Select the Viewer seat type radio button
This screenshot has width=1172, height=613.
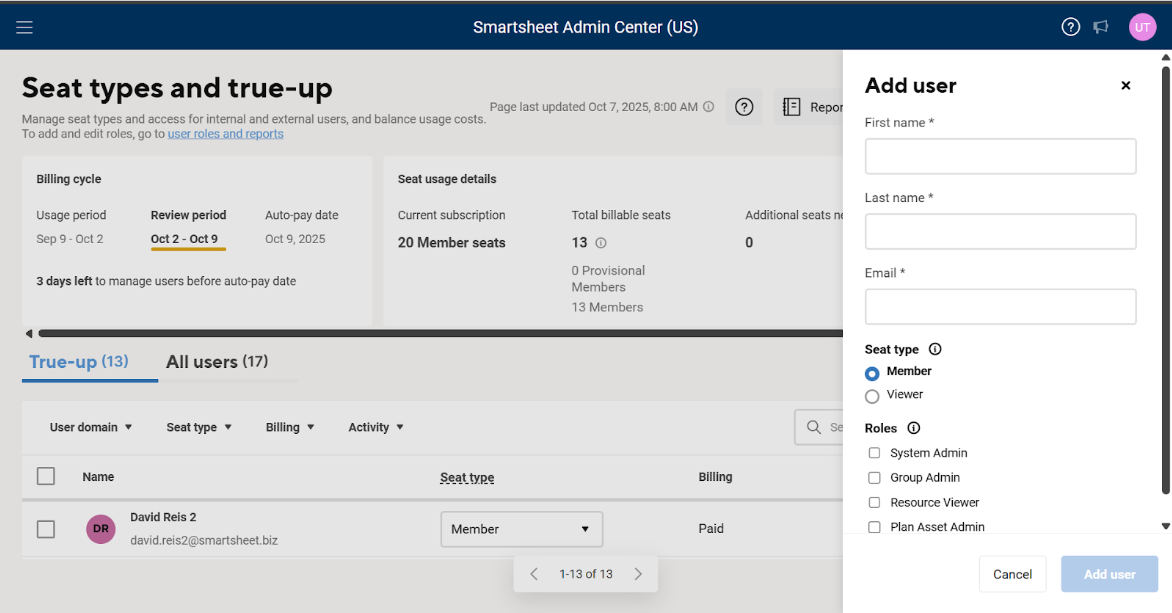click(x=871, y=394)
